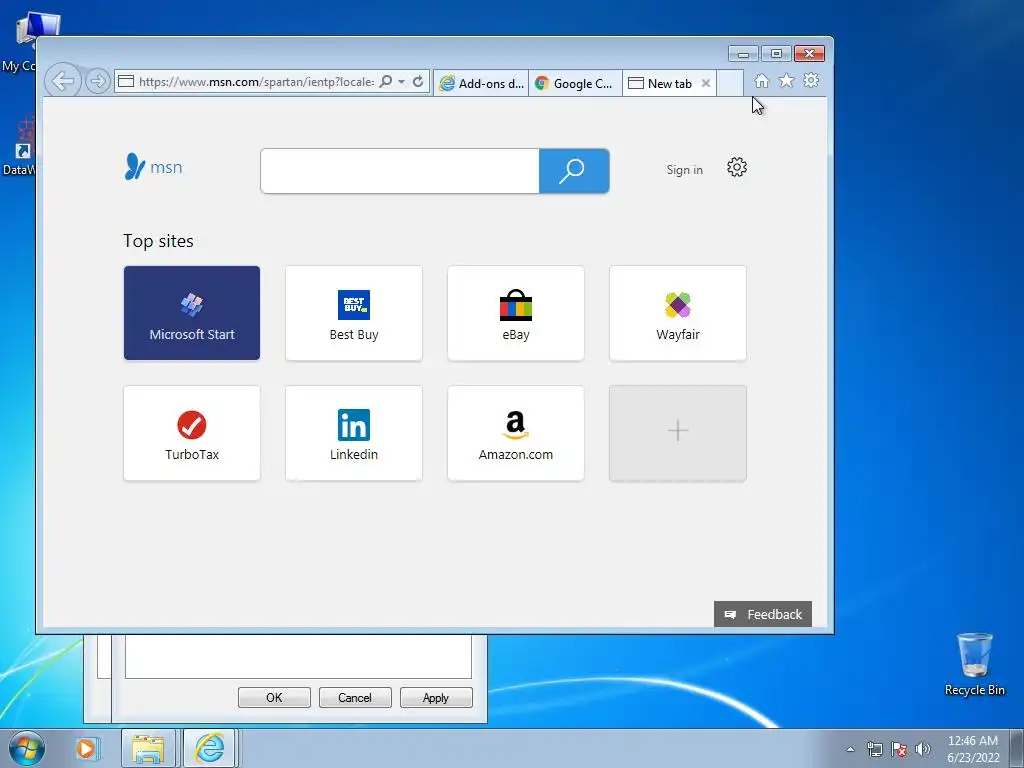Click the msn.com URL address field
Image resolution: width=1024 pixels, height=768 pixels.
(255, 82)
